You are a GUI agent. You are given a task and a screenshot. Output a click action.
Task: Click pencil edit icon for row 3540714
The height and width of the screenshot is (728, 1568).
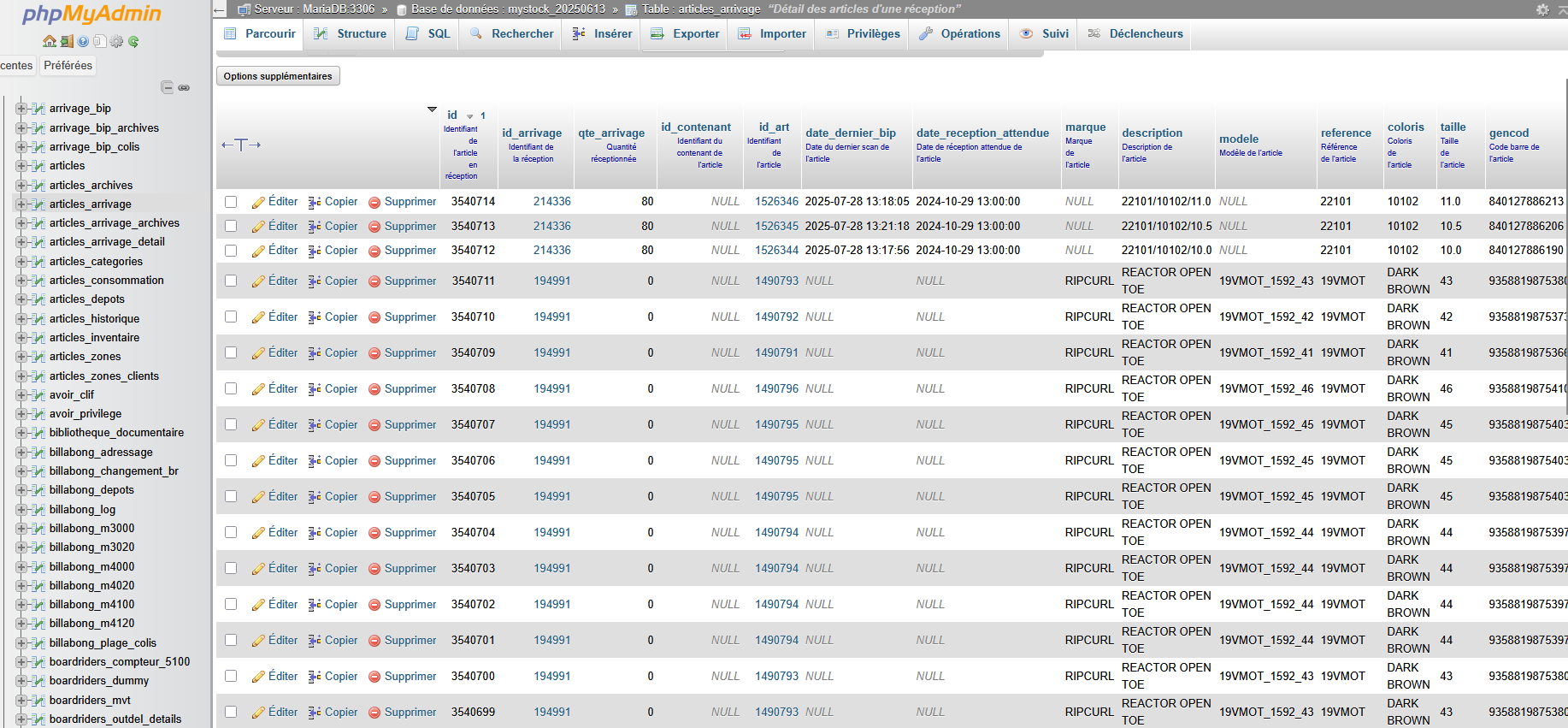258,203
